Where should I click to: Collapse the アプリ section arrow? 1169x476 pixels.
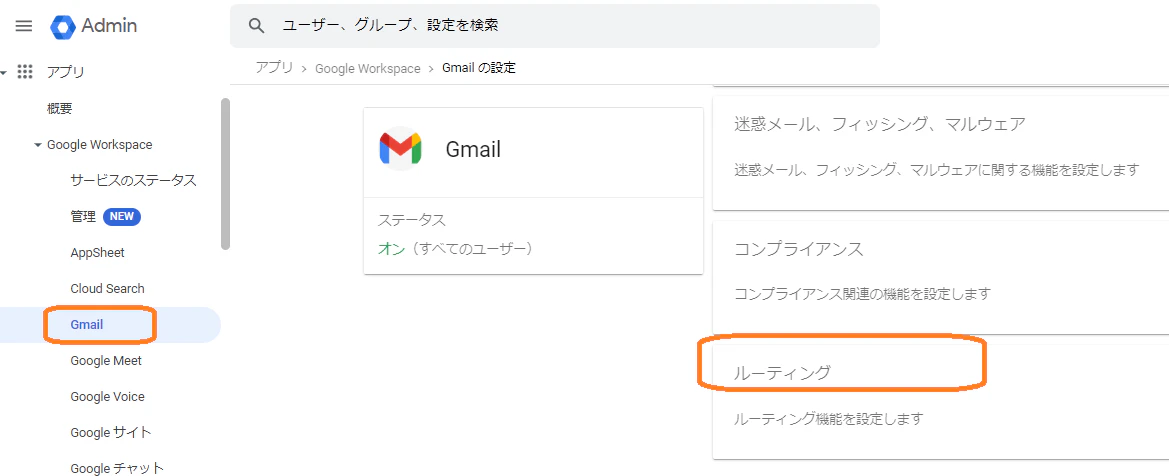(x=4, y=72)
